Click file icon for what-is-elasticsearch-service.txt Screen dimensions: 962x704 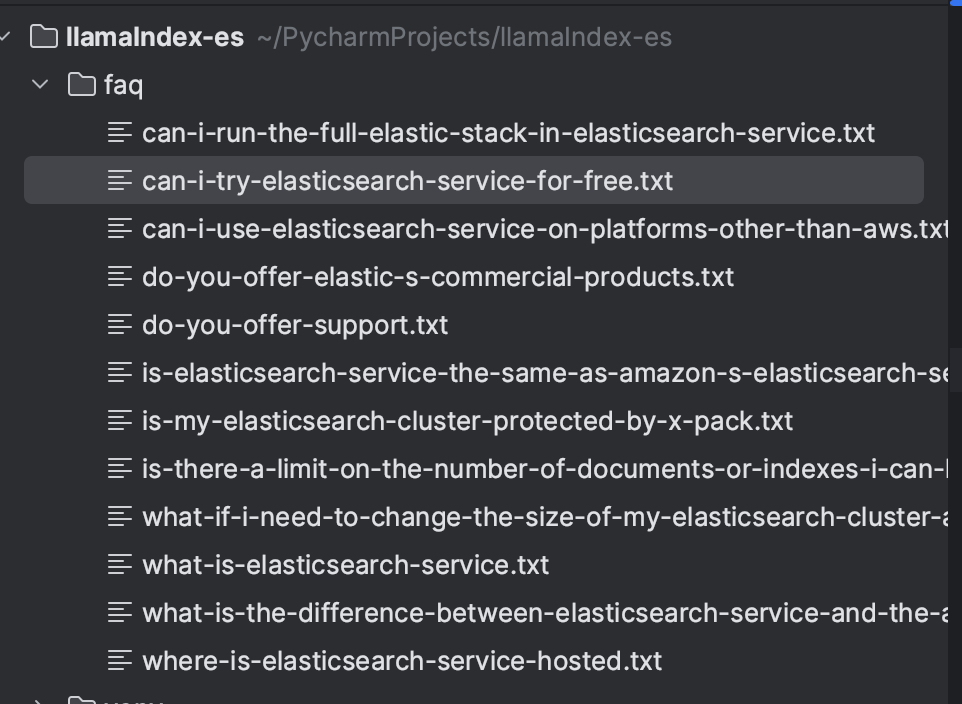click(120, 565)
